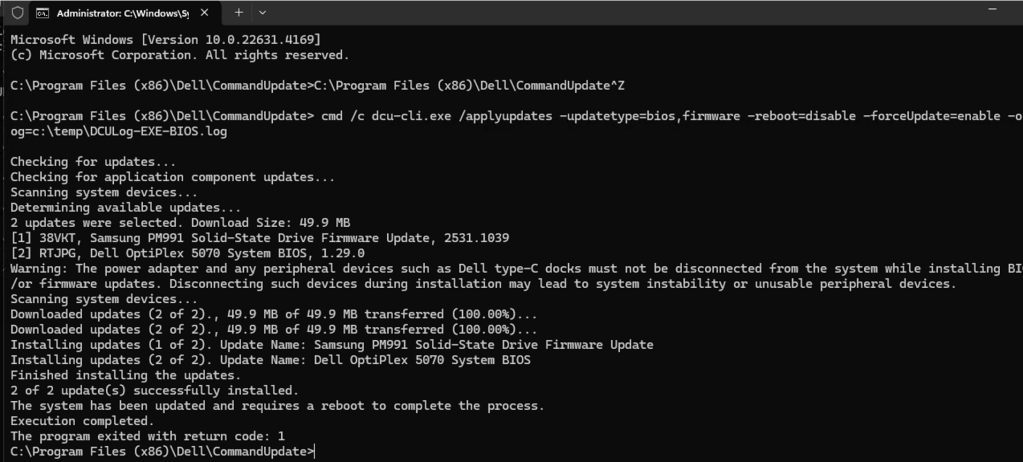
Task: Expand the new tab profile dropdown
Action: coord(263,13)
